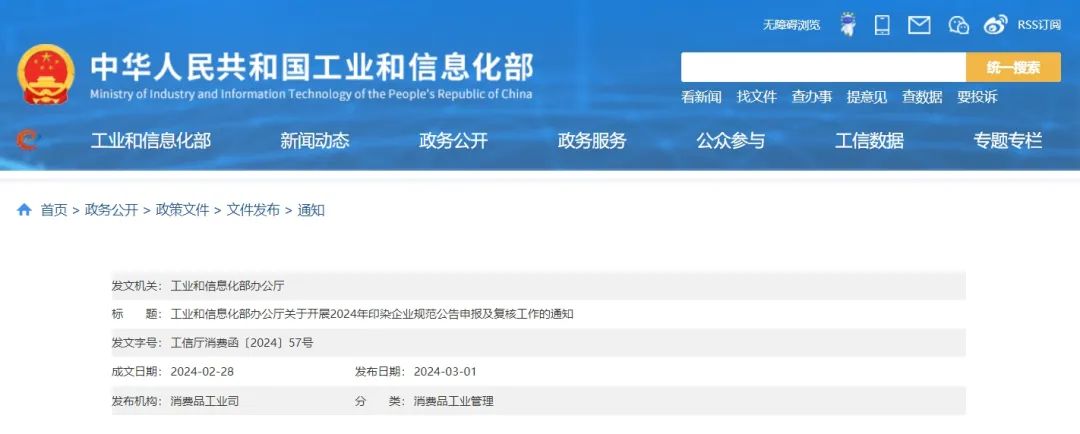Click the 统一搜索 search button
This screenshot has width=1080, height=434.
coord(1013,68)
